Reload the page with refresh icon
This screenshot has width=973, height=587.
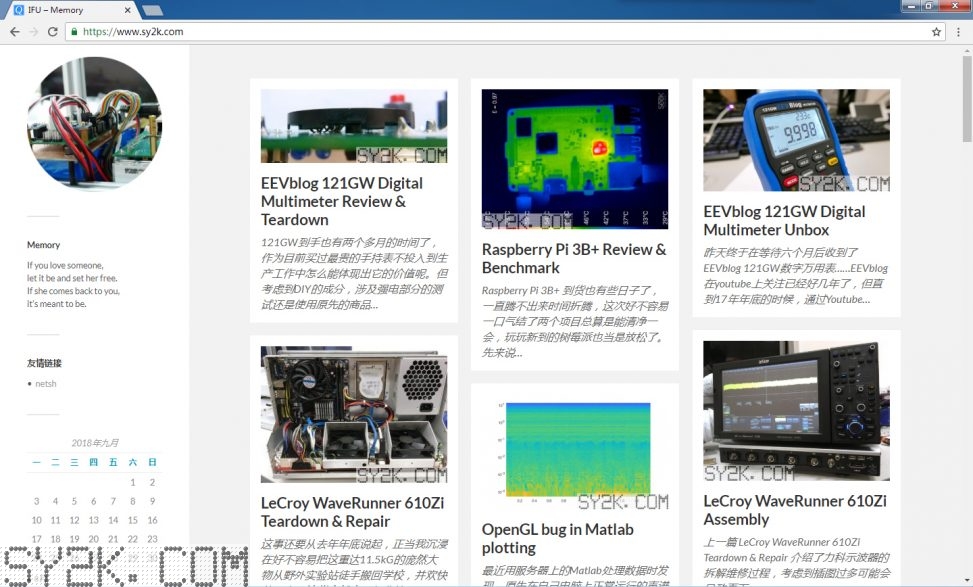[53, 32]
